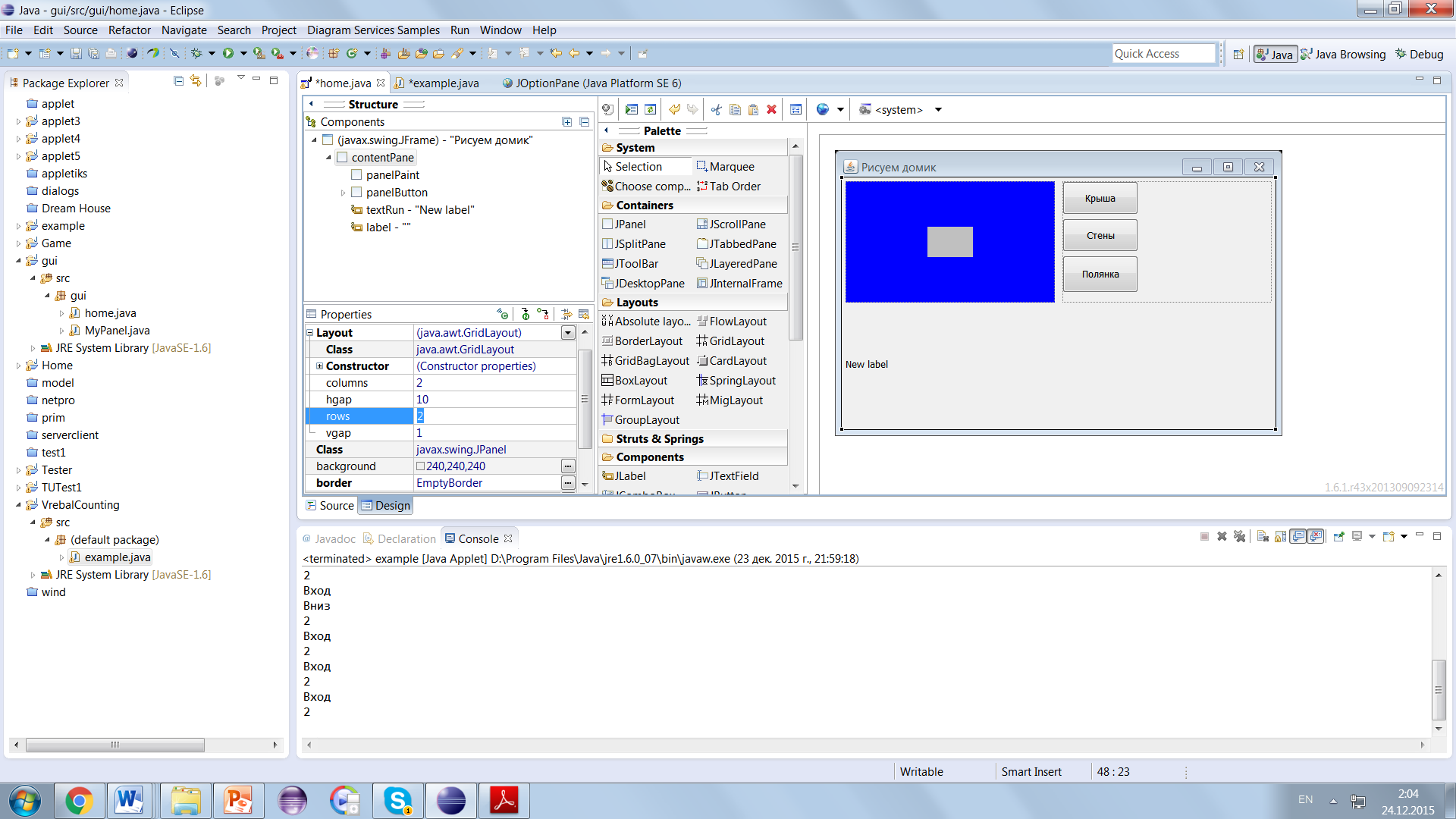Click Refresh icon in designer toolbar
This screenshot has height=819, width=1456.
pyautogui.click(x=651, y=109)
